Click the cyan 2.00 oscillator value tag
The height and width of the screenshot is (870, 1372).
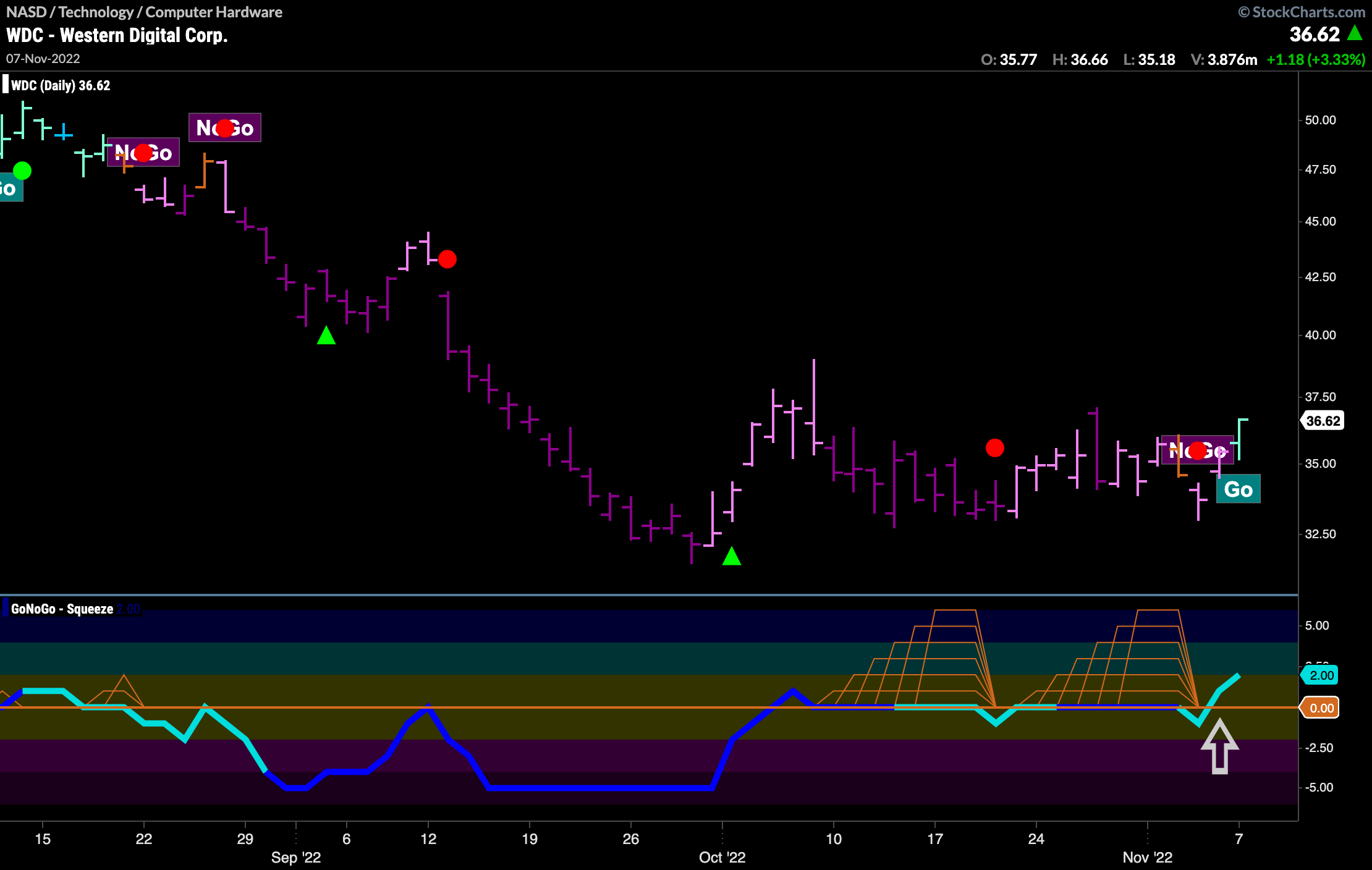click(x=1321, y=675)
